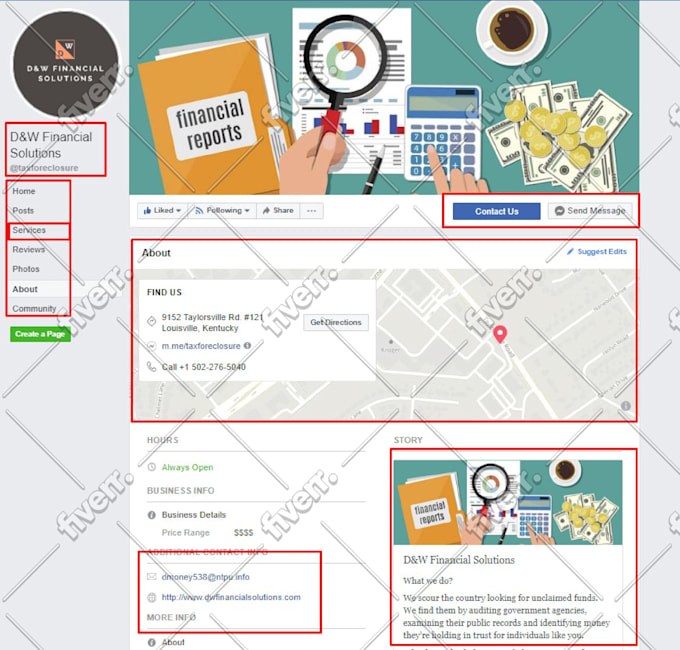Open the Photos section
This screenshot has height=650, width=680.
[26, 269]
